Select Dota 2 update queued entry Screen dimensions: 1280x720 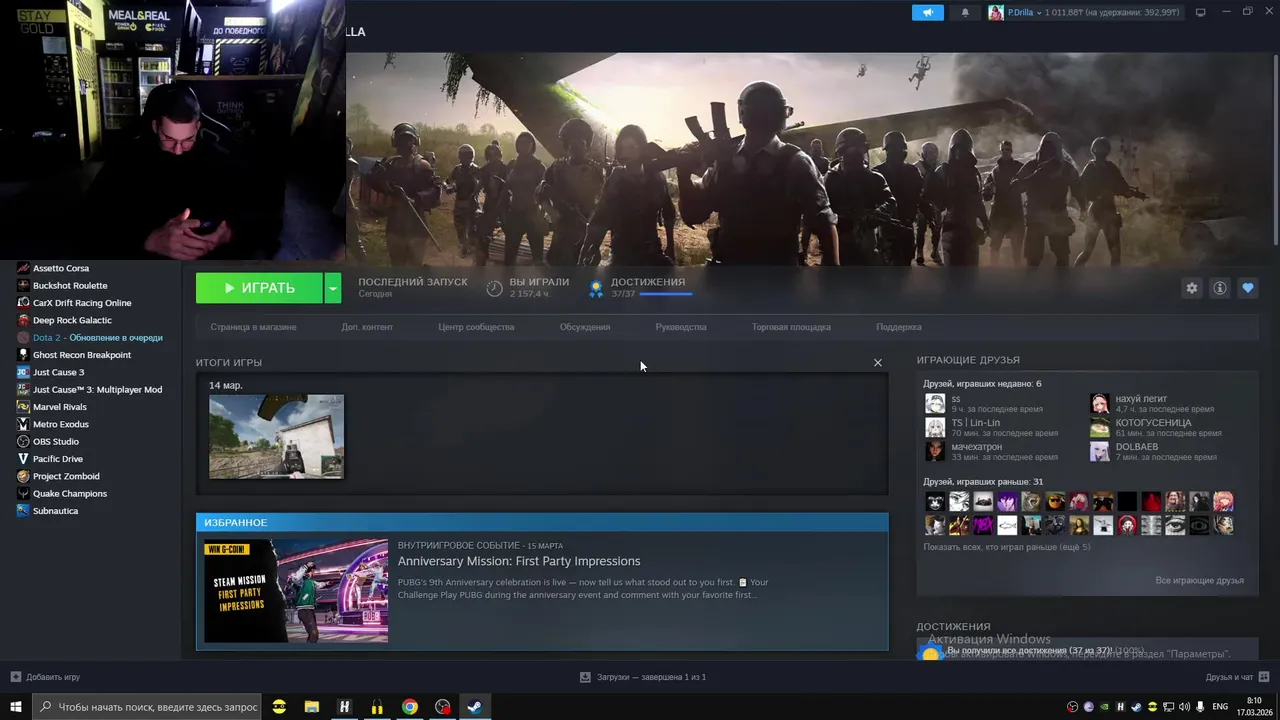click(x=97, y=338)
